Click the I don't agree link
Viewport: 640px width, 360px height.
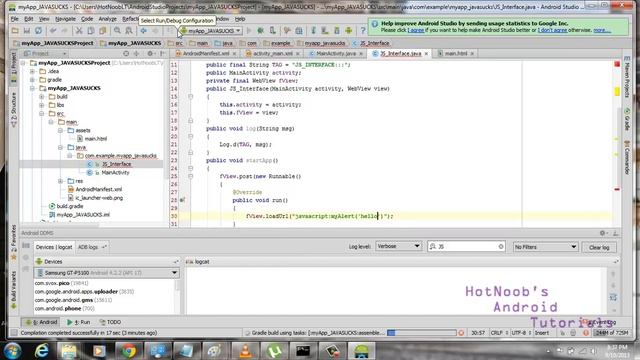pos(552,30)
